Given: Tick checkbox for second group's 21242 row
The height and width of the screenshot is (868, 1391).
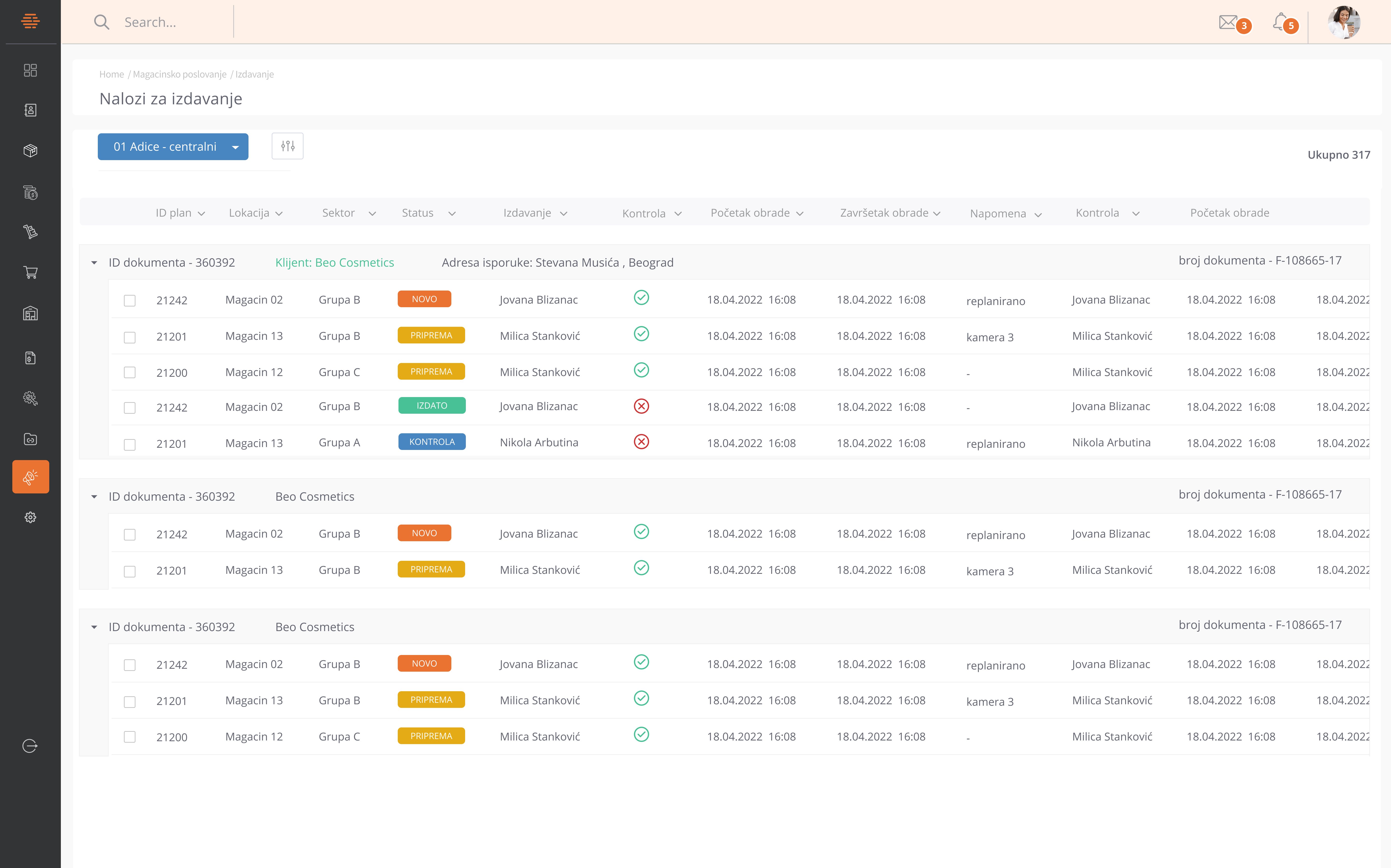Looking at the screenshot, I should (x=130, y=535).
